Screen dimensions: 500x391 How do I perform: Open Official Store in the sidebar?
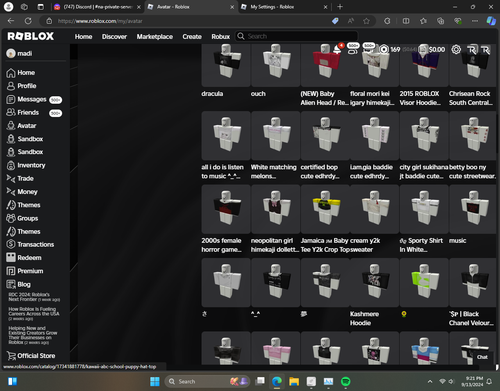(x=31, y=356)
